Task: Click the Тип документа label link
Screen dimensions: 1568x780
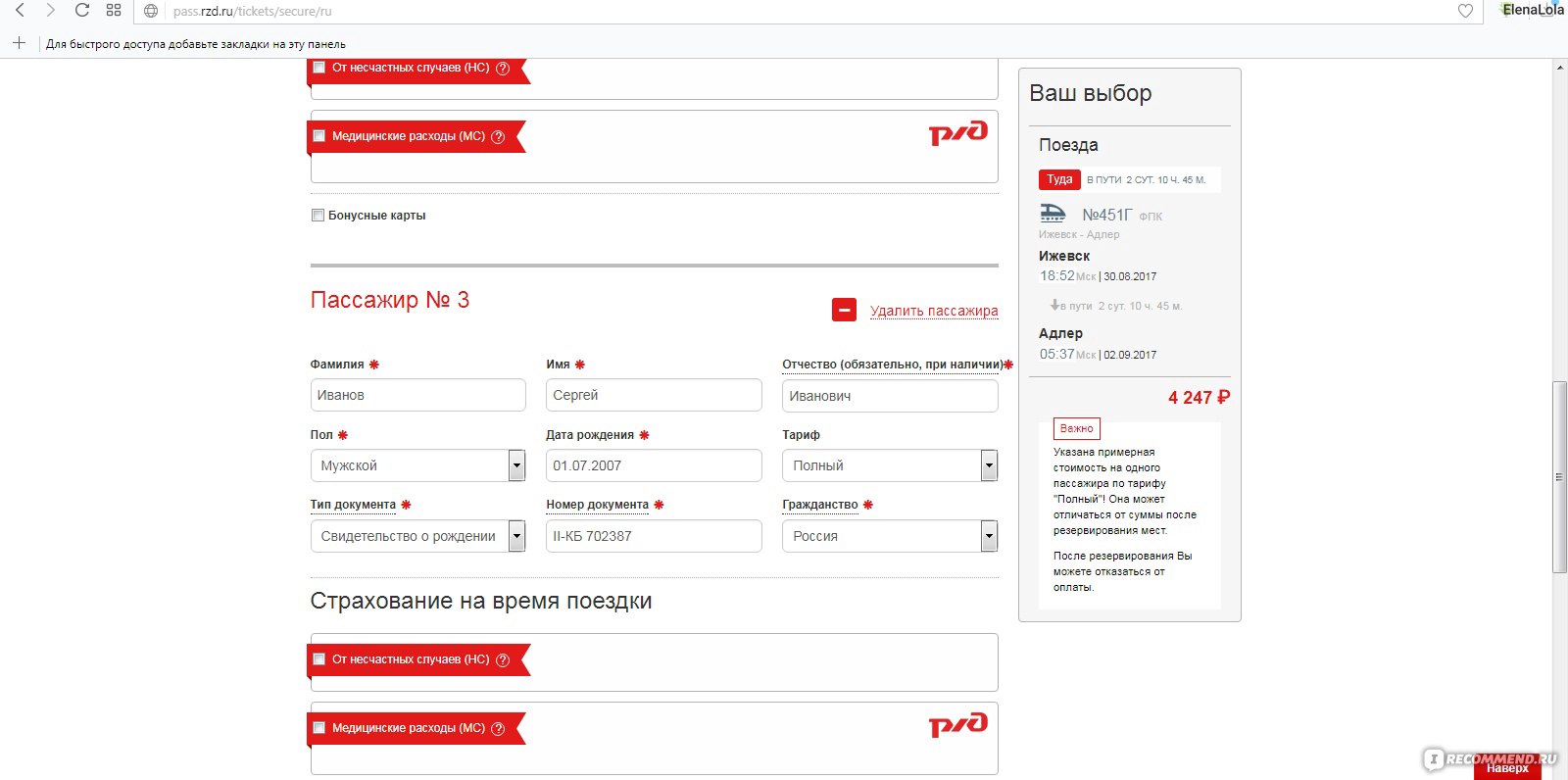Action: coord(353,505)
